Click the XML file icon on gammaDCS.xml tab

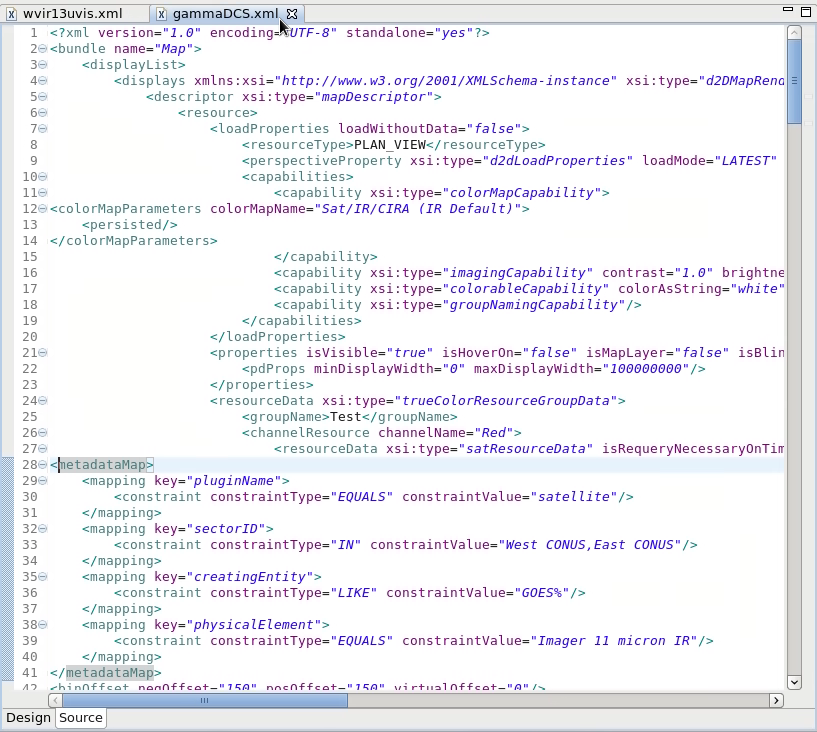(162, 14)
